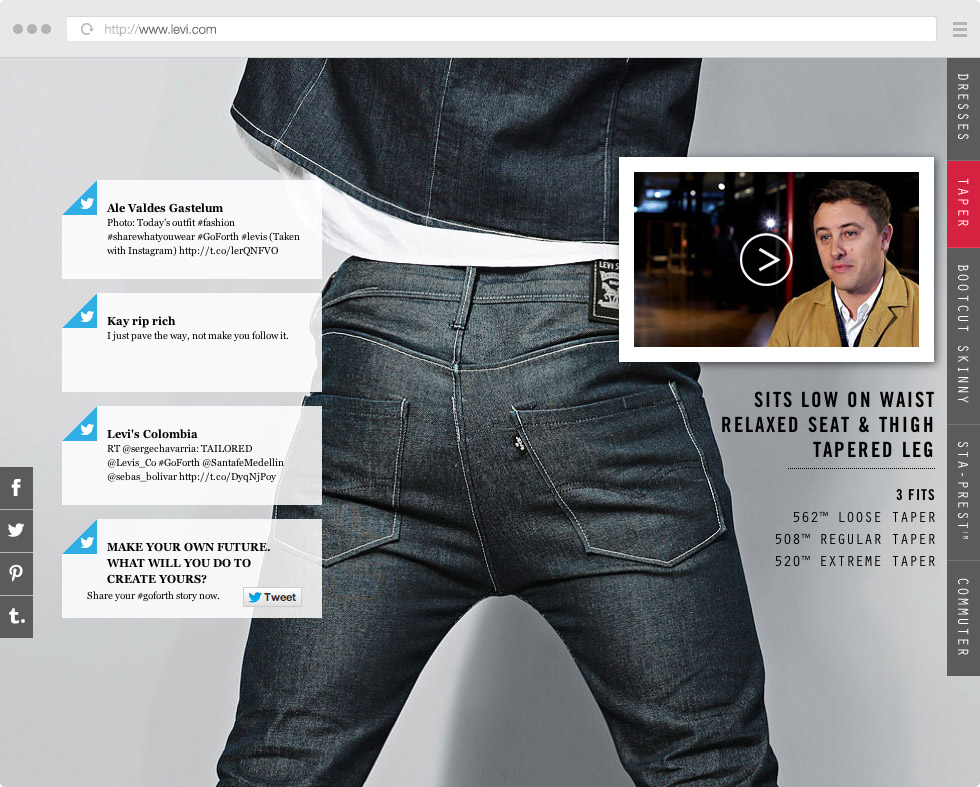Click the 'SITS LOW ON WAIST' heading
The height and width of the screenshot is (787, 980).
pos(844,399)
